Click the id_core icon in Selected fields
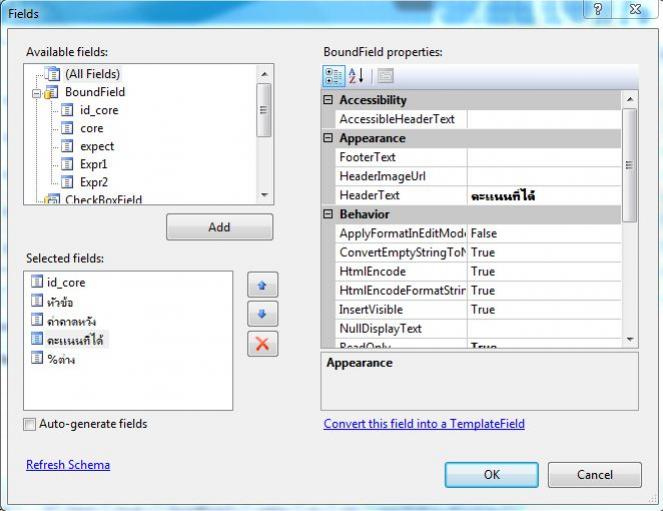663x511 pixels. tap(37, 281)
